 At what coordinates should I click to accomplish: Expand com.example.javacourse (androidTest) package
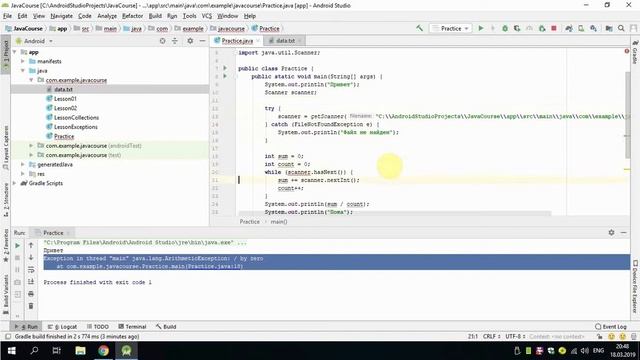coord(31,145)
